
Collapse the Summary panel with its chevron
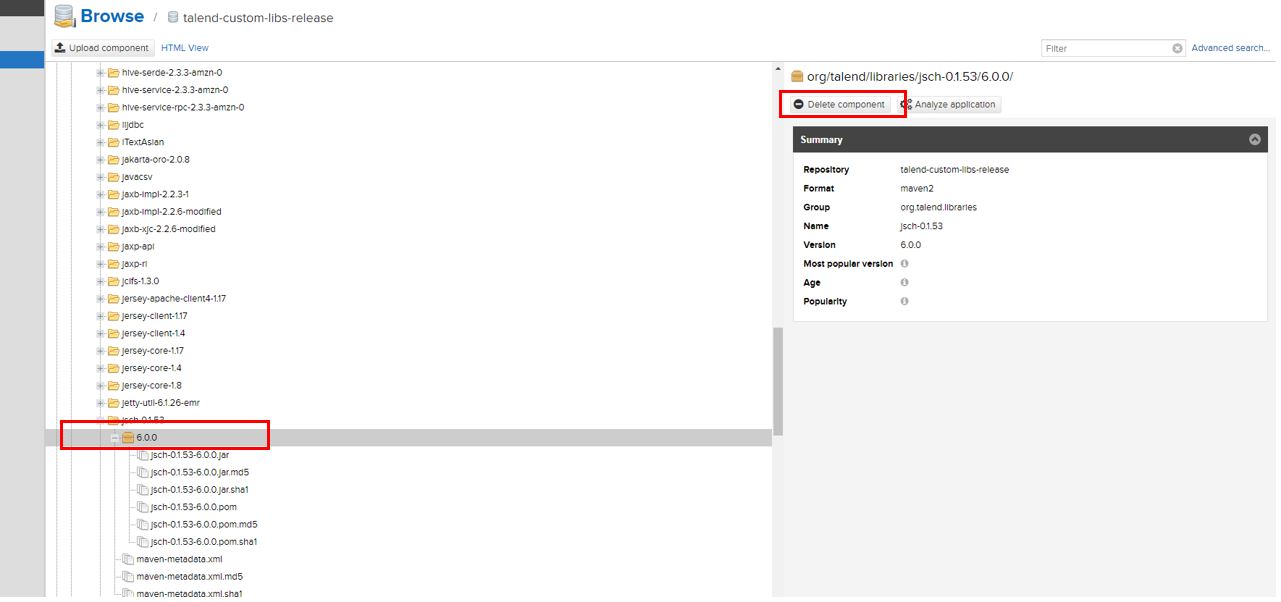1256,139
